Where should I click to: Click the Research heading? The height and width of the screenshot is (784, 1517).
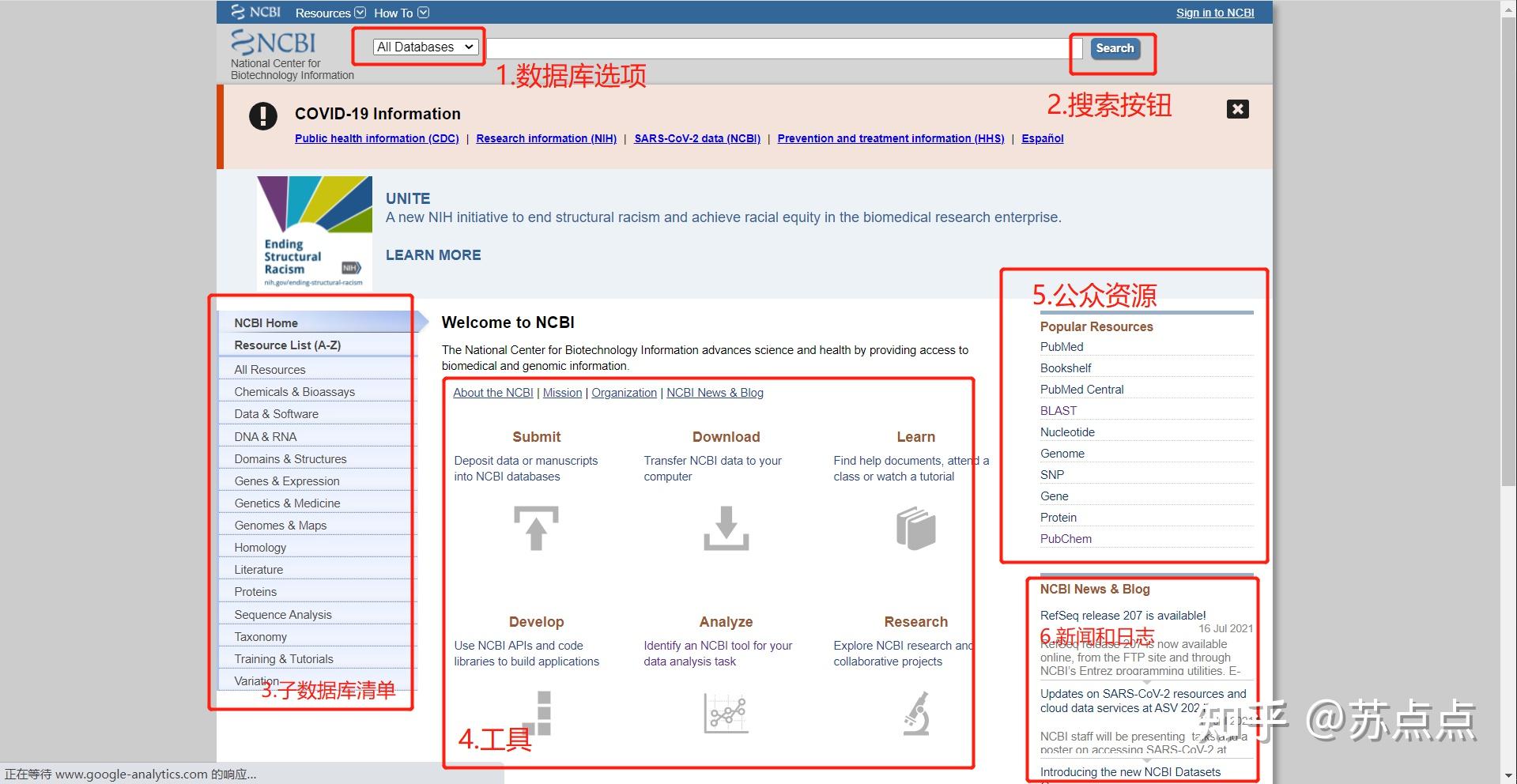(915, 622)
